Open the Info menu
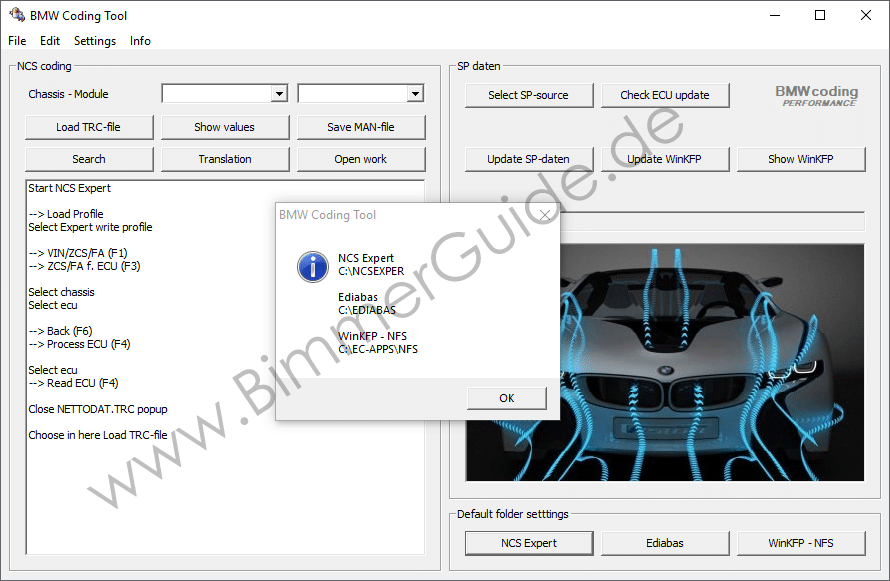 (x=140, y=41)
